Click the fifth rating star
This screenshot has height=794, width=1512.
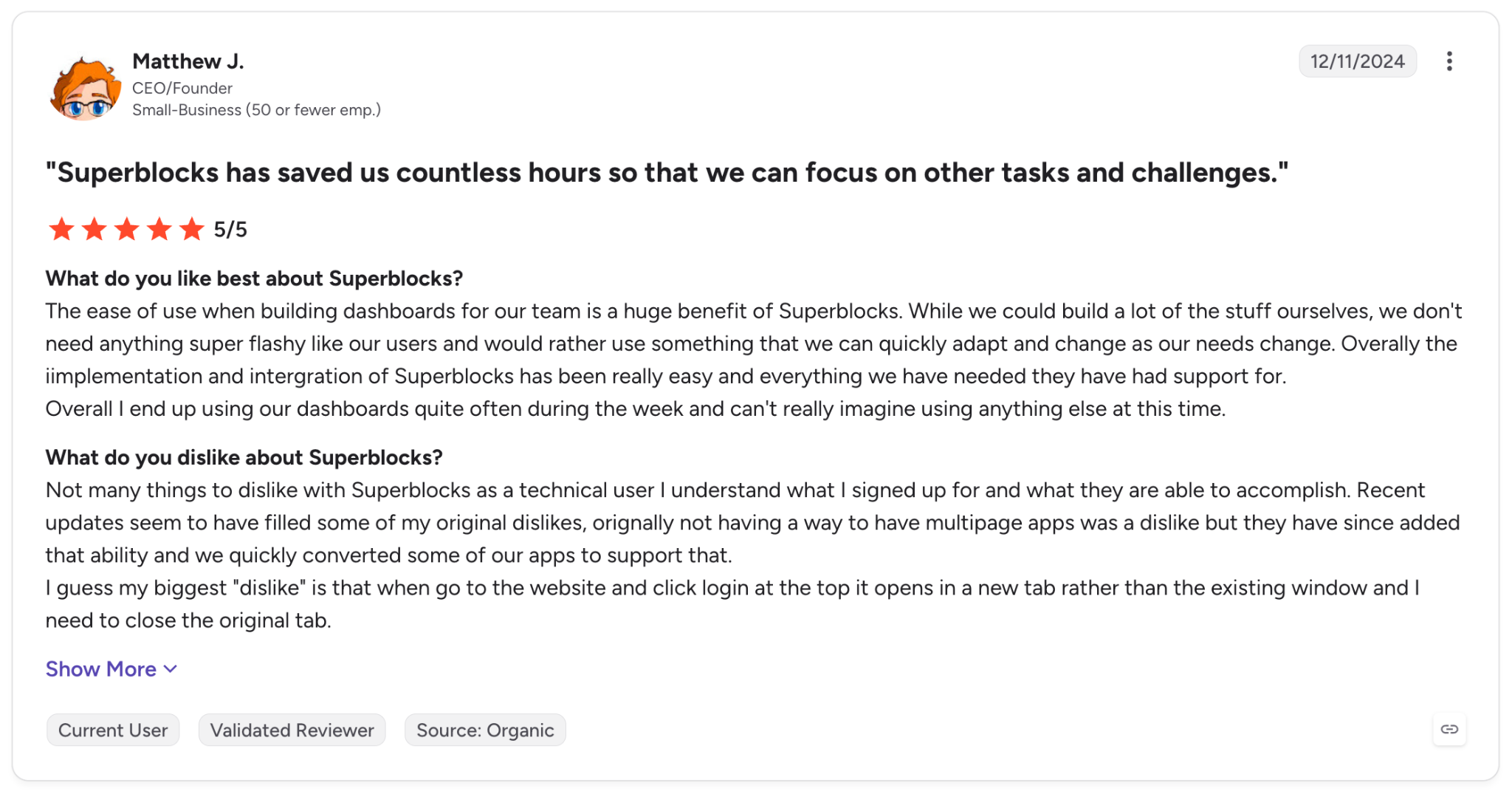coord(191,229)
